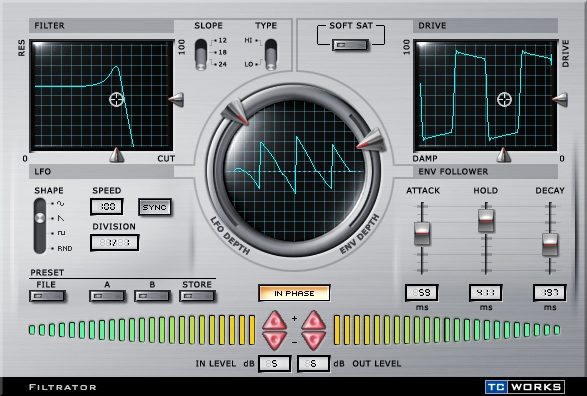
Task: Click the output level meter bars
Action: click(447, 330)
